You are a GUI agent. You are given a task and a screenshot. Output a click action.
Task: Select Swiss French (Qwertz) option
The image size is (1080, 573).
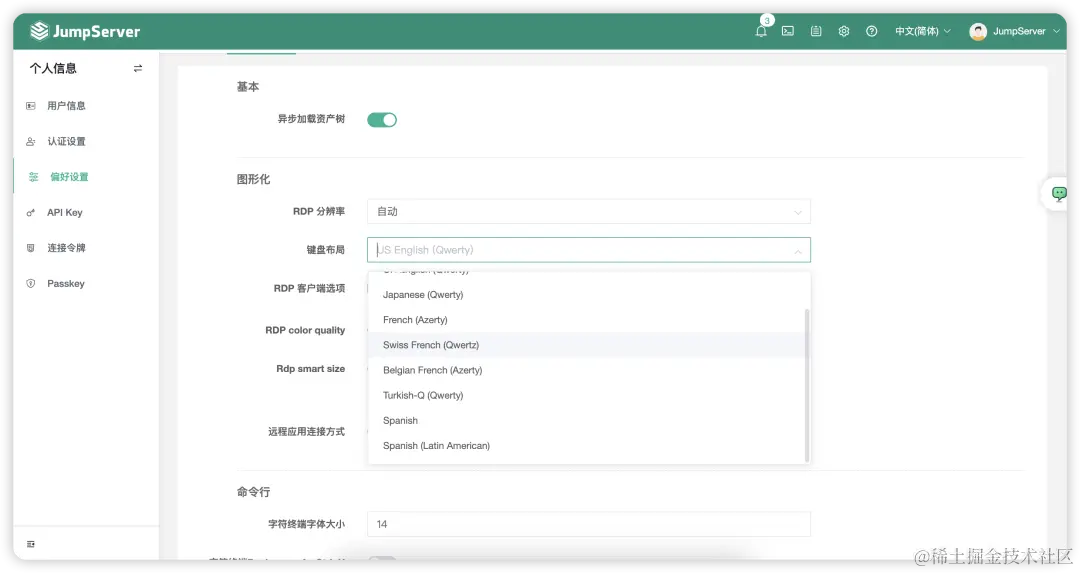pos(587,345)
